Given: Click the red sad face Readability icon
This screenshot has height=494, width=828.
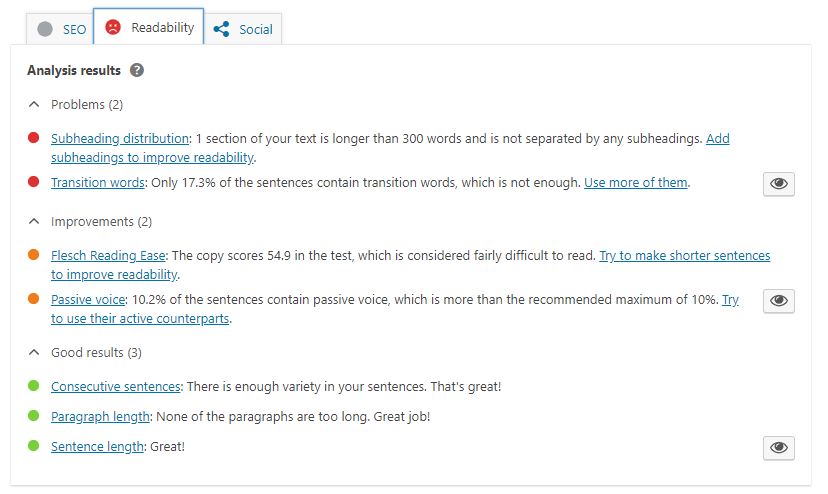Looking at the screenshot, I should 114,28.
